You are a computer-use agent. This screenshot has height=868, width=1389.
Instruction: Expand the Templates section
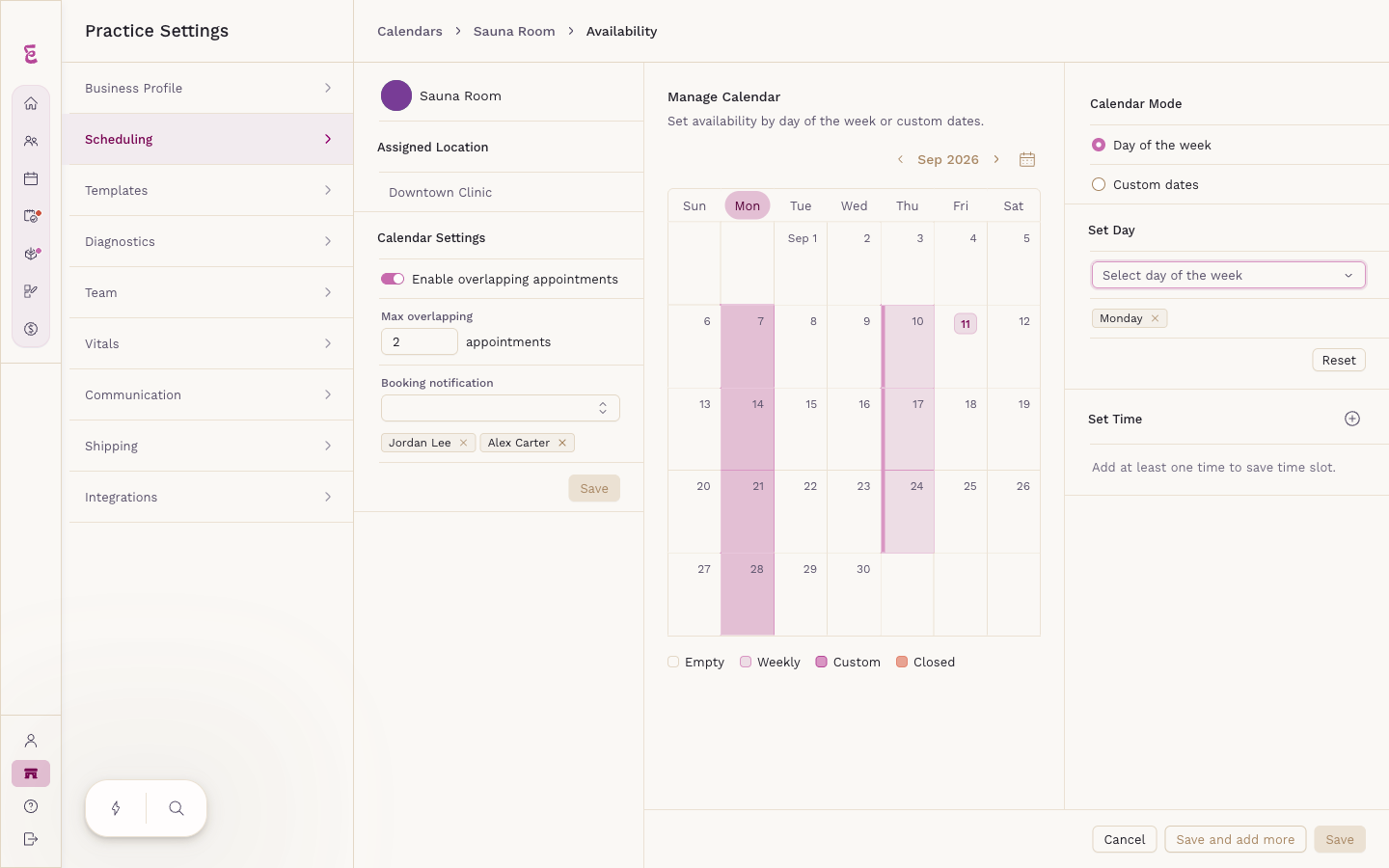coord(211,190)
